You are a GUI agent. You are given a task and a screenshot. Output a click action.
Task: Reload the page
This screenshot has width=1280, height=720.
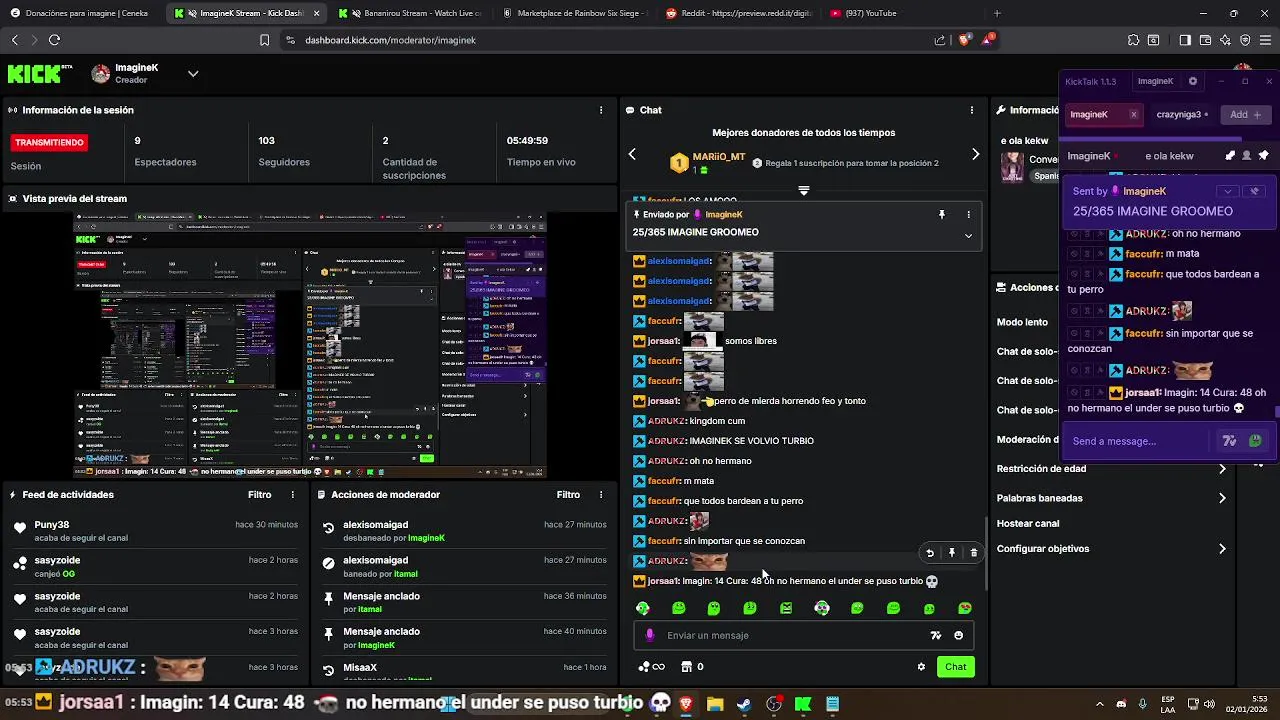[x=54, y=40]
